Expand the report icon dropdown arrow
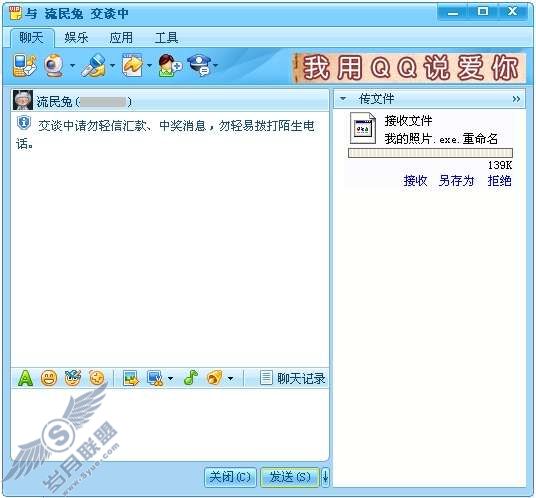The height and width of the screenshot is (498, 536). click(x=215, y=64)
